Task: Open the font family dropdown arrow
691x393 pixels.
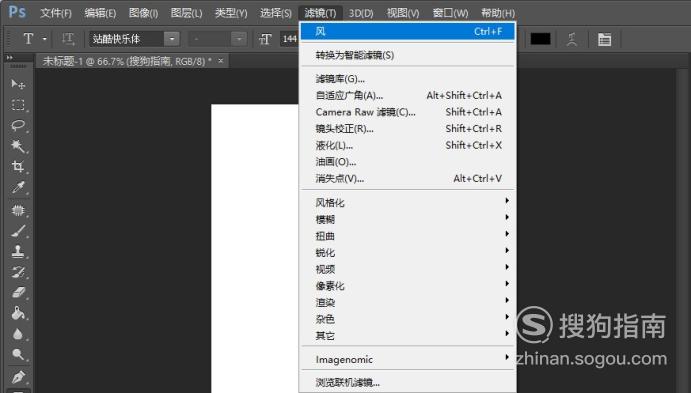Action: (172, 39)
